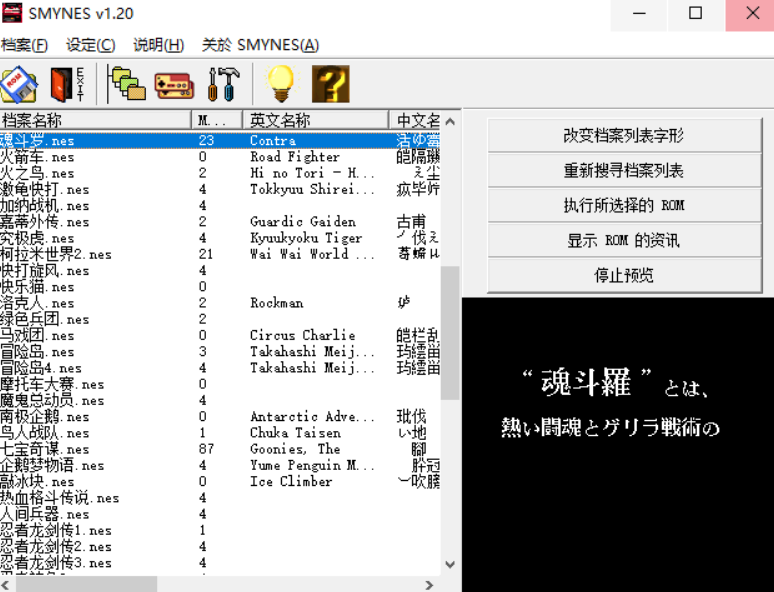Sort by the M... mapper column header
Screen dimensions: 774x592
(217, 120)
